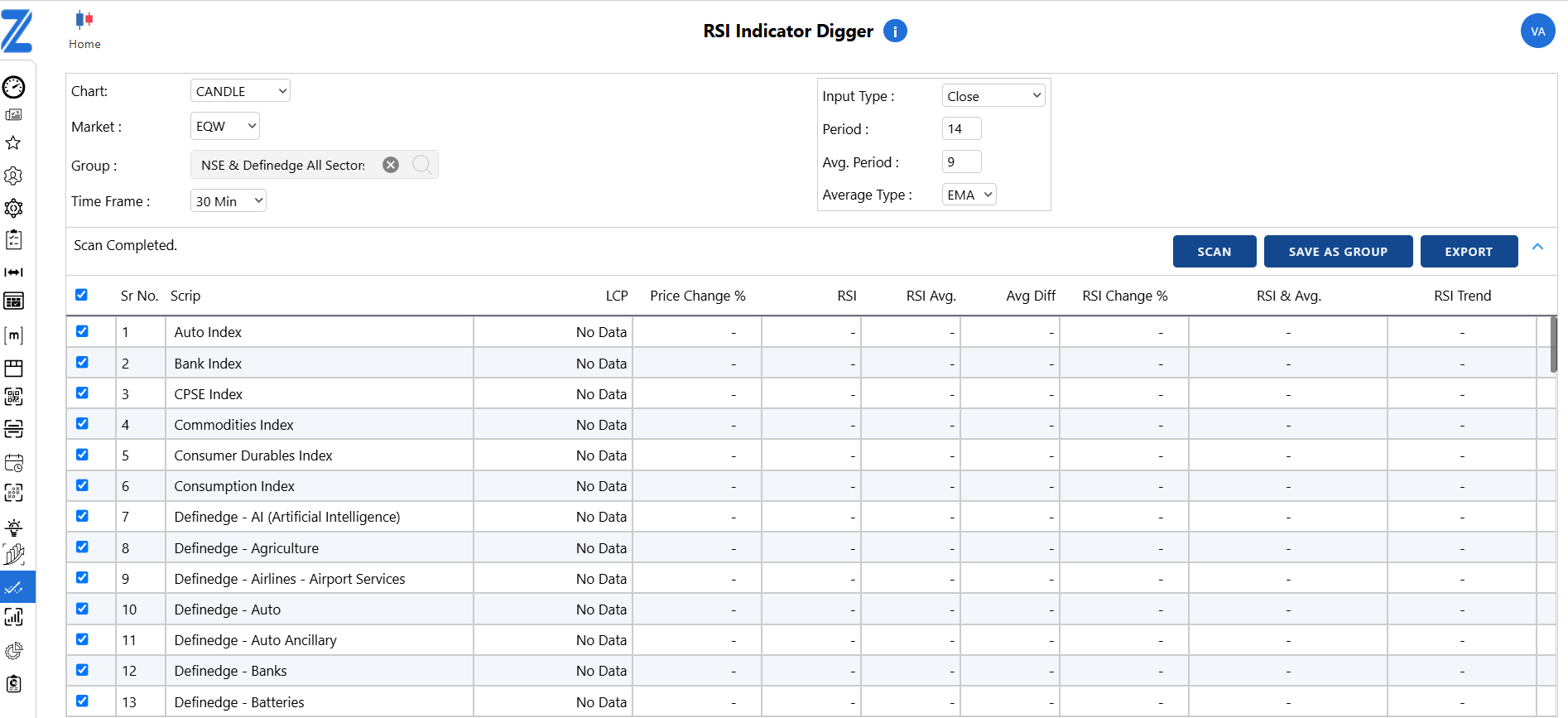Viewport: 1568px width, 718px height.
Task: Open the pie chart gear sidebar icon
Action: pos(14,652)
